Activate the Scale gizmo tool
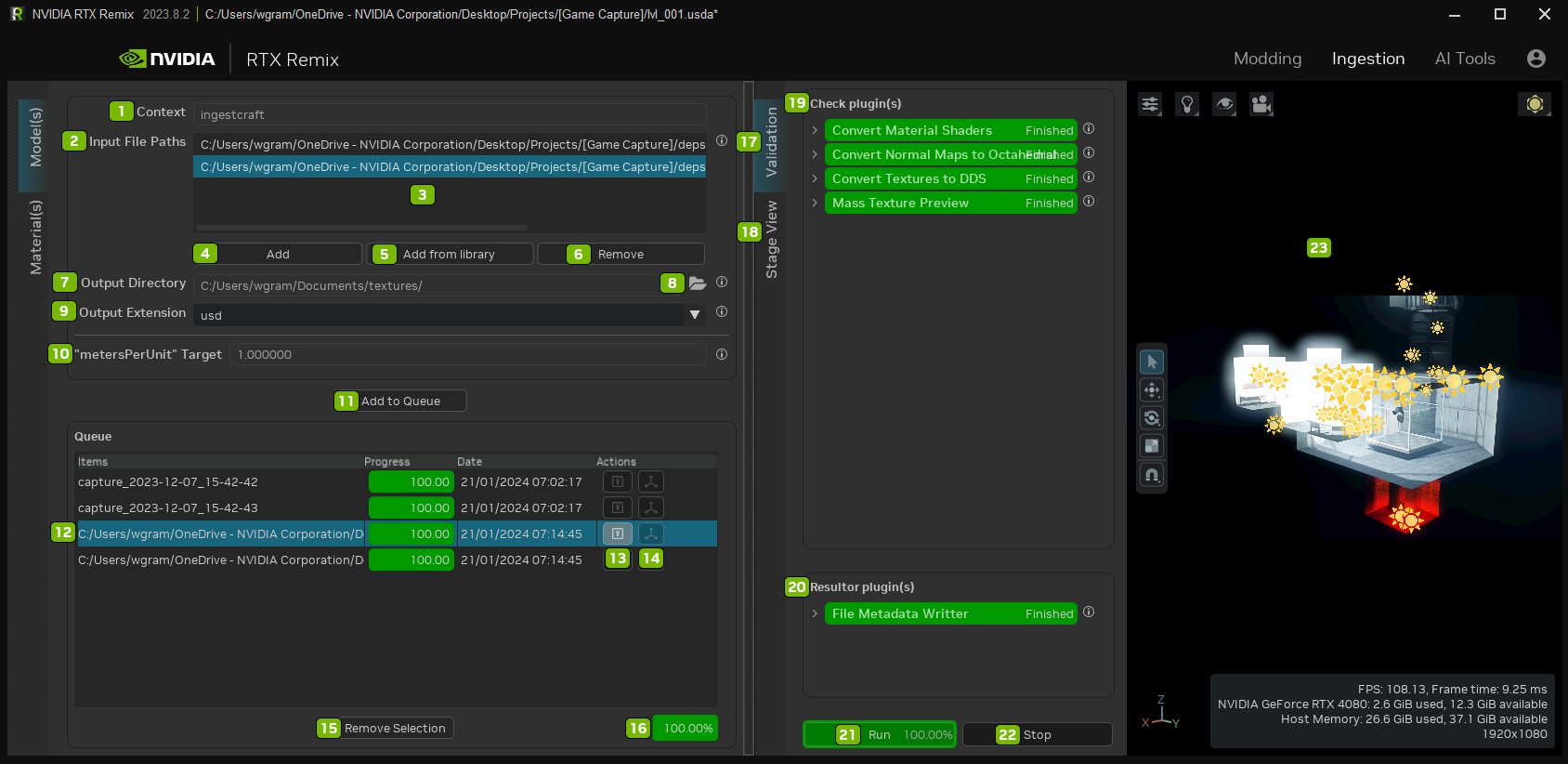 click(1152, 446)
